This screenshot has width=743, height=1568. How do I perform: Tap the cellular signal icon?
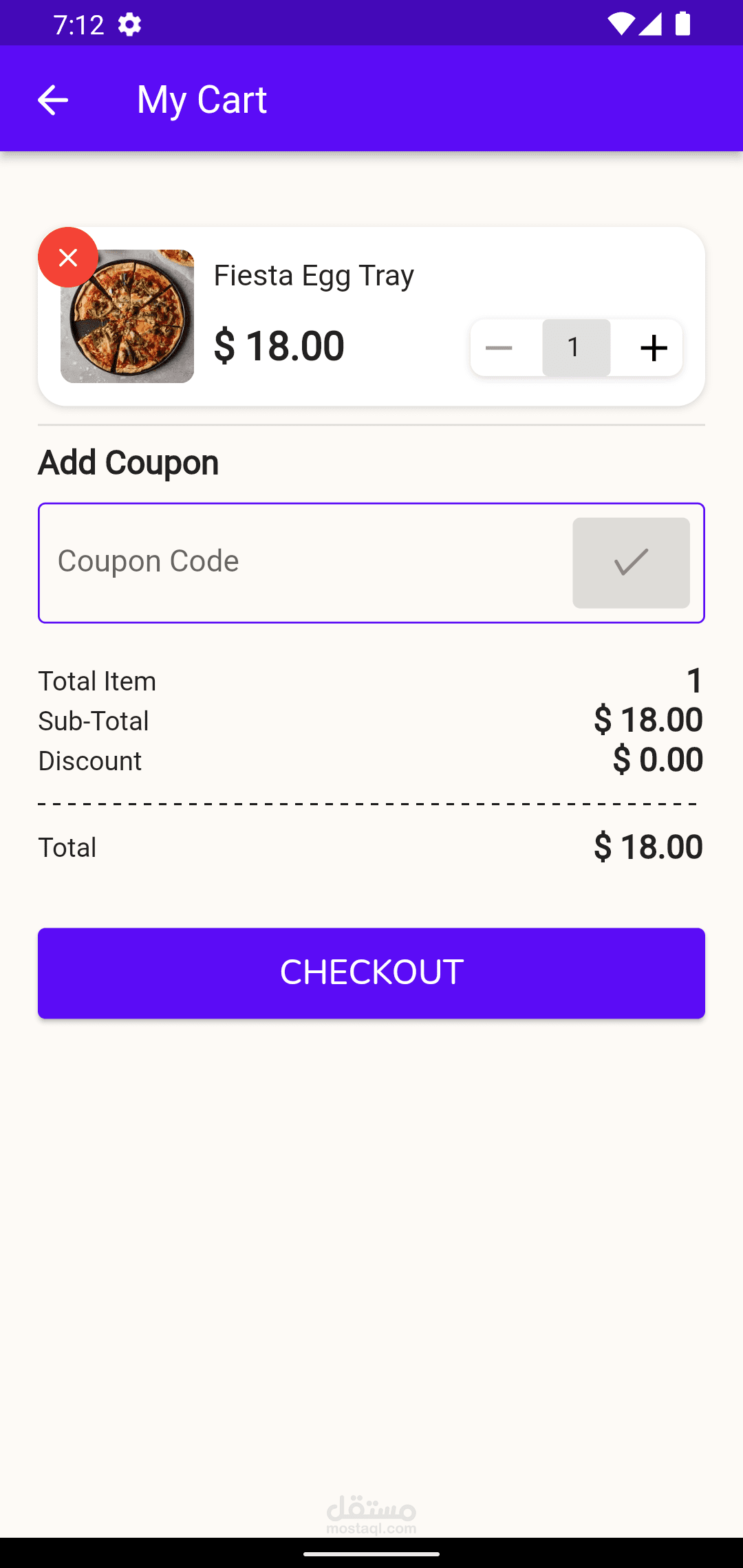650,25
